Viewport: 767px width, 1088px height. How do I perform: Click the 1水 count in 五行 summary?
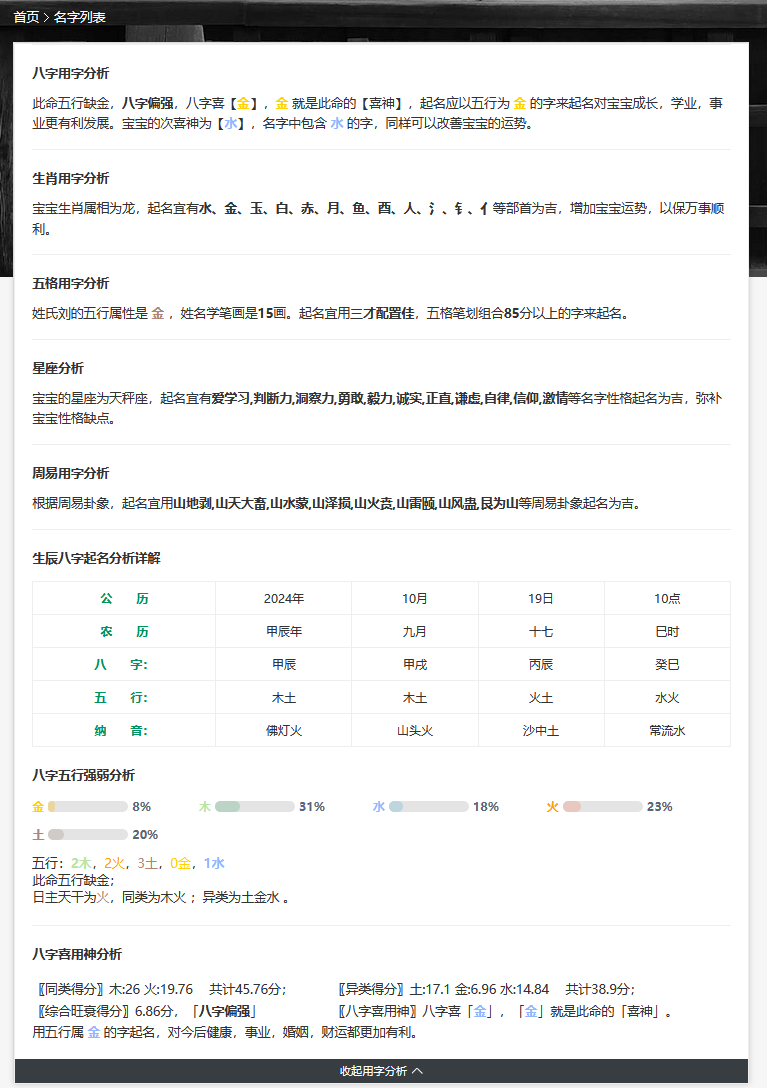(214, 863)
